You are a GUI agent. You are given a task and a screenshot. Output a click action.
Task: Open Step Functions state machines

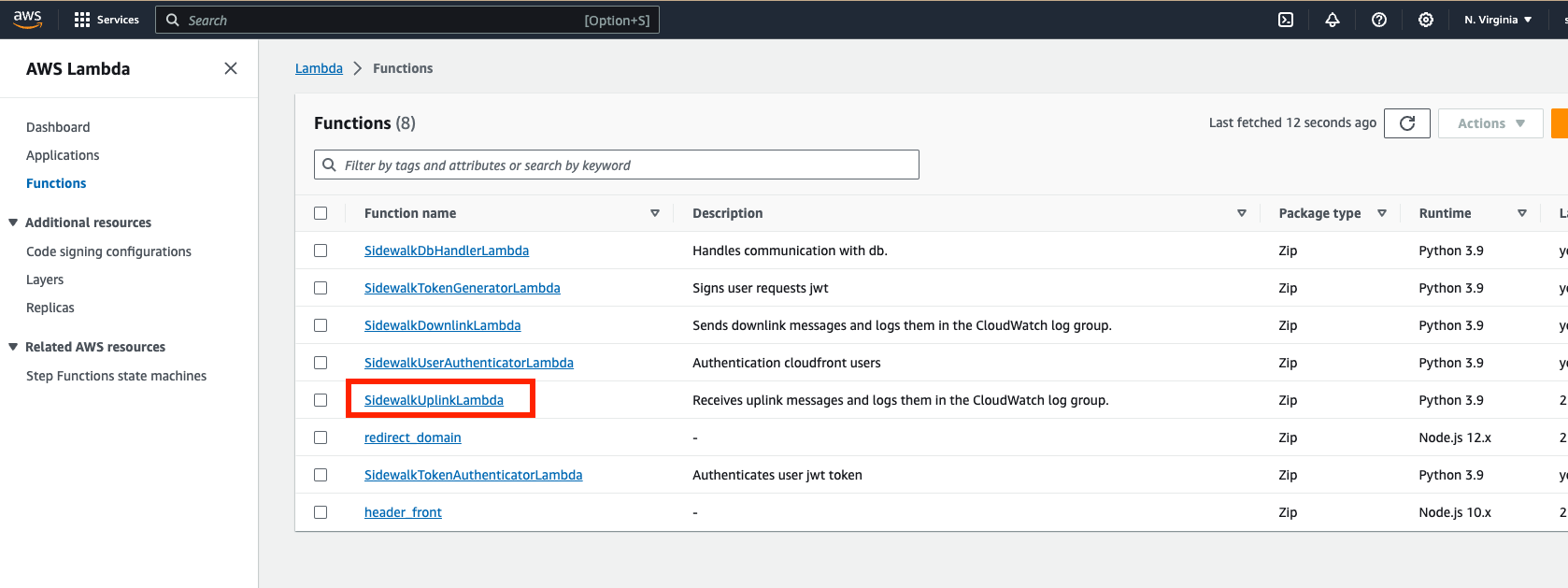tap(117, 376)
